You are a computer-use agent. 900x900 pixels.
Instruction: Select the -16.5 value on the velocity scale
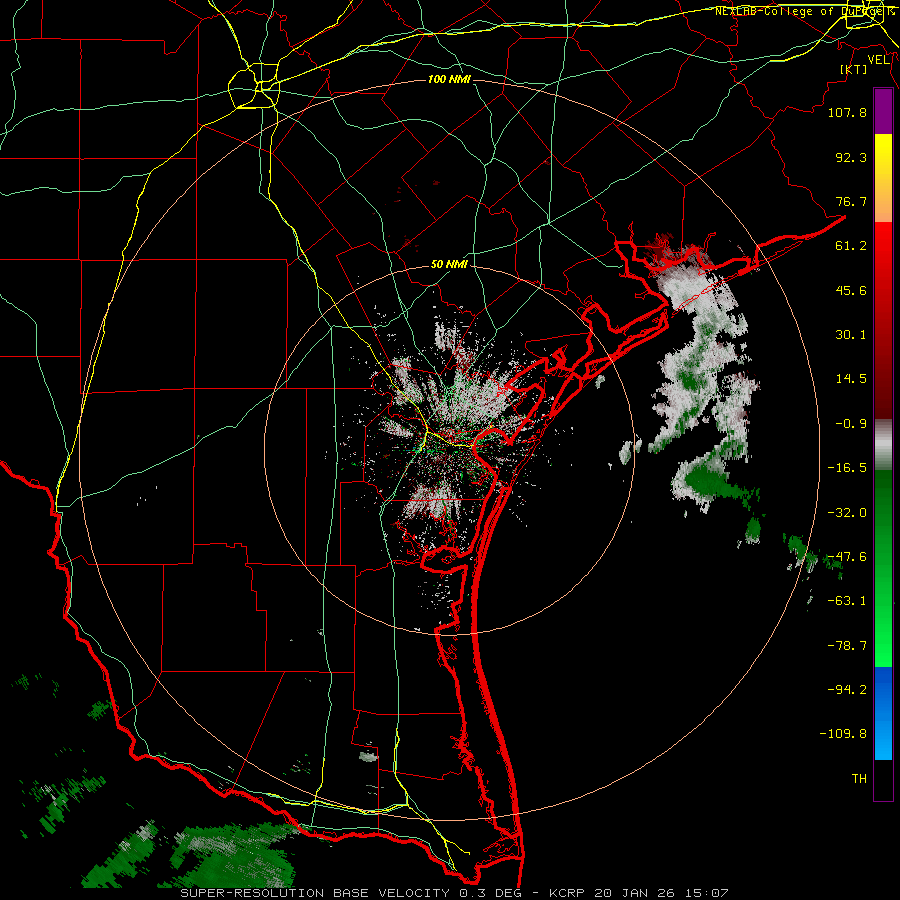click(847, 468)
